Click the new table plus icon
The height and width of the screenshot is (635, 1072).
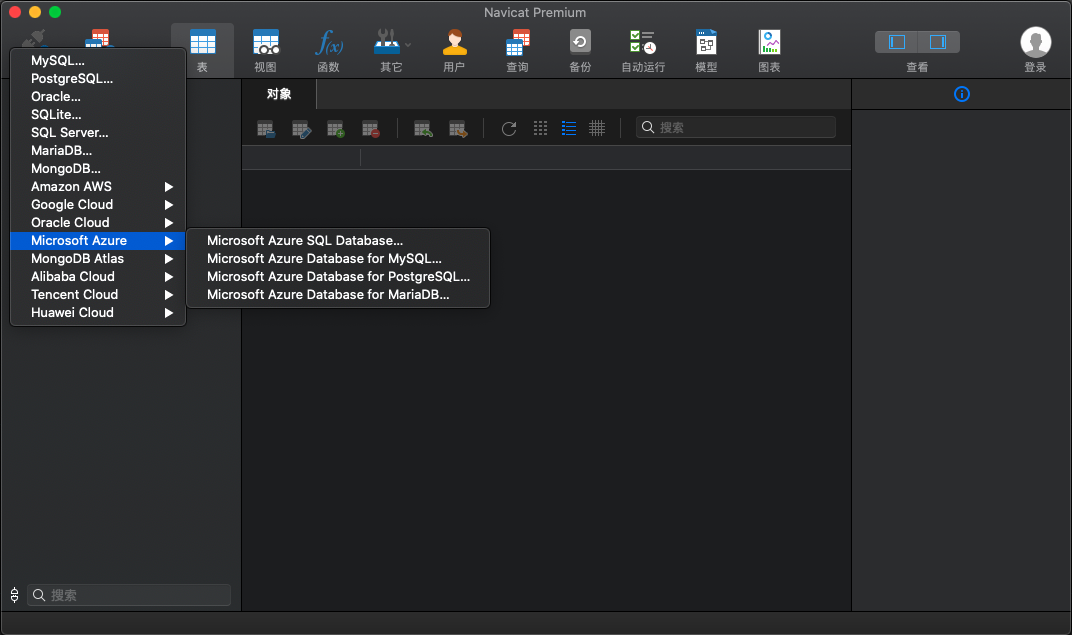point(336,129)
